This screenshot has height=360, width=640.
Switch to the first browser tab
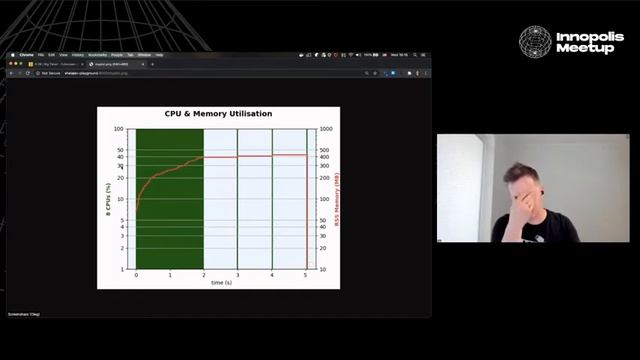(55, 64)
